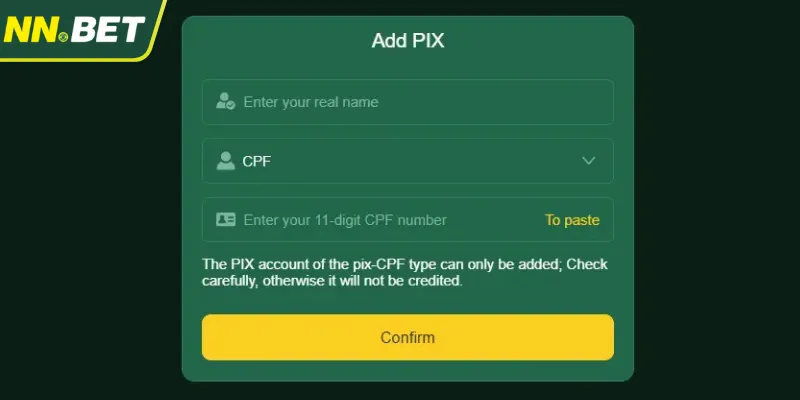Click the person icon beside CPF

click(225, 161)
